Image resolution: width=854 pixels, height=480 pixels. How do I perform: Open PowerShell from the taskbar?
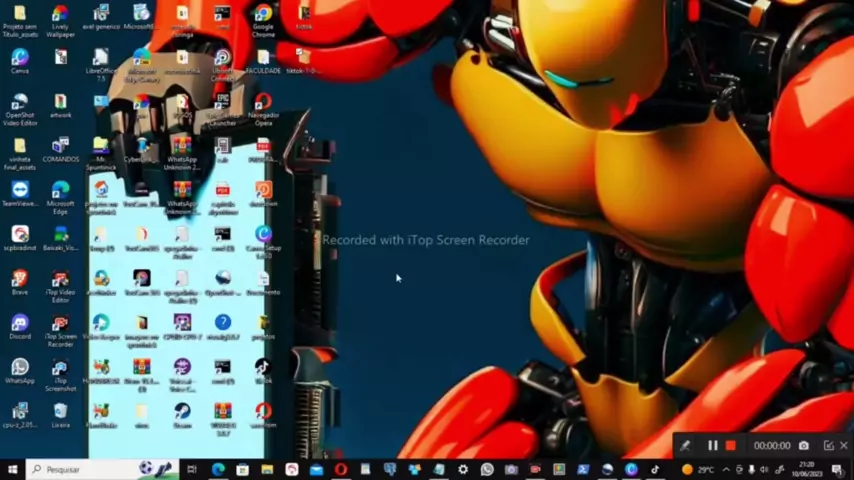pyautogui.click(x=583, y=469)
